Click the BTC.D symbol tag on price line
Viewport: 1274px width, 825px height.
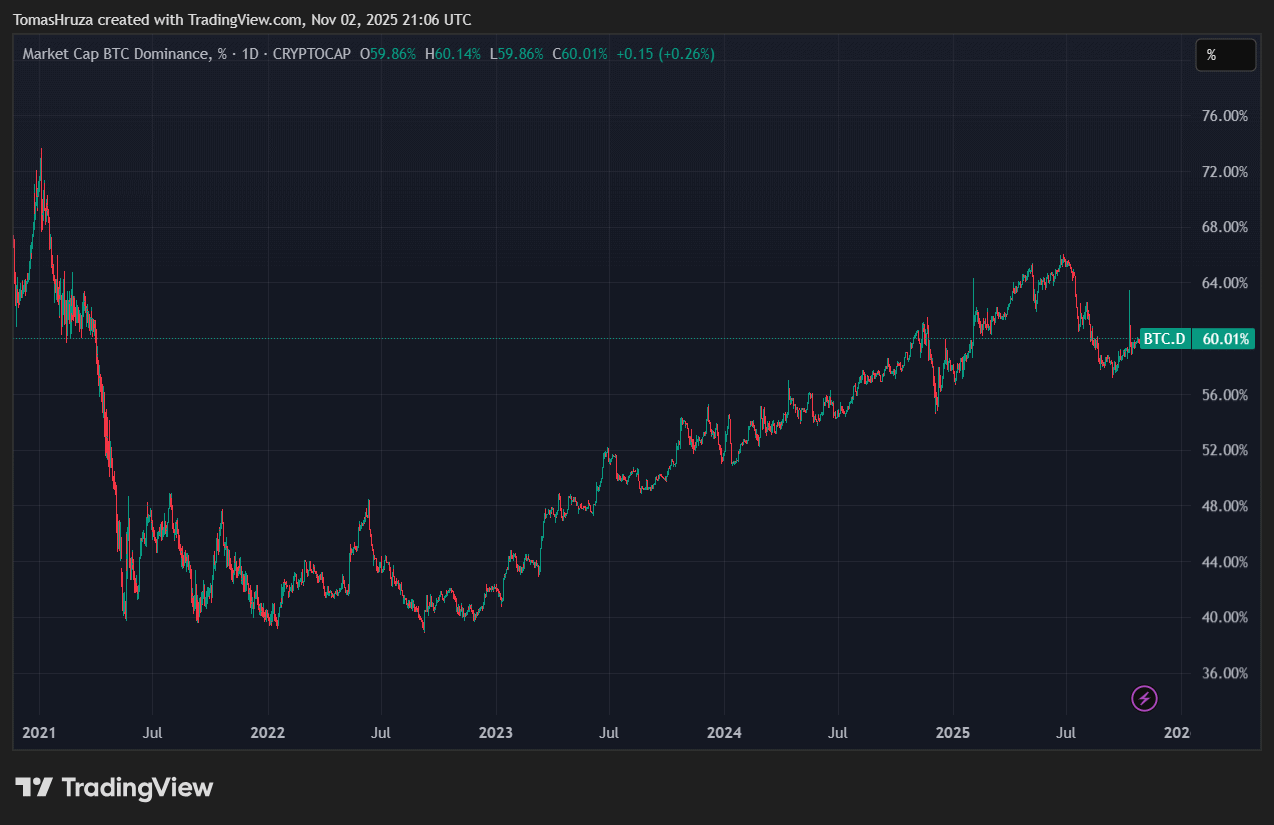[x=1164, y=339]
